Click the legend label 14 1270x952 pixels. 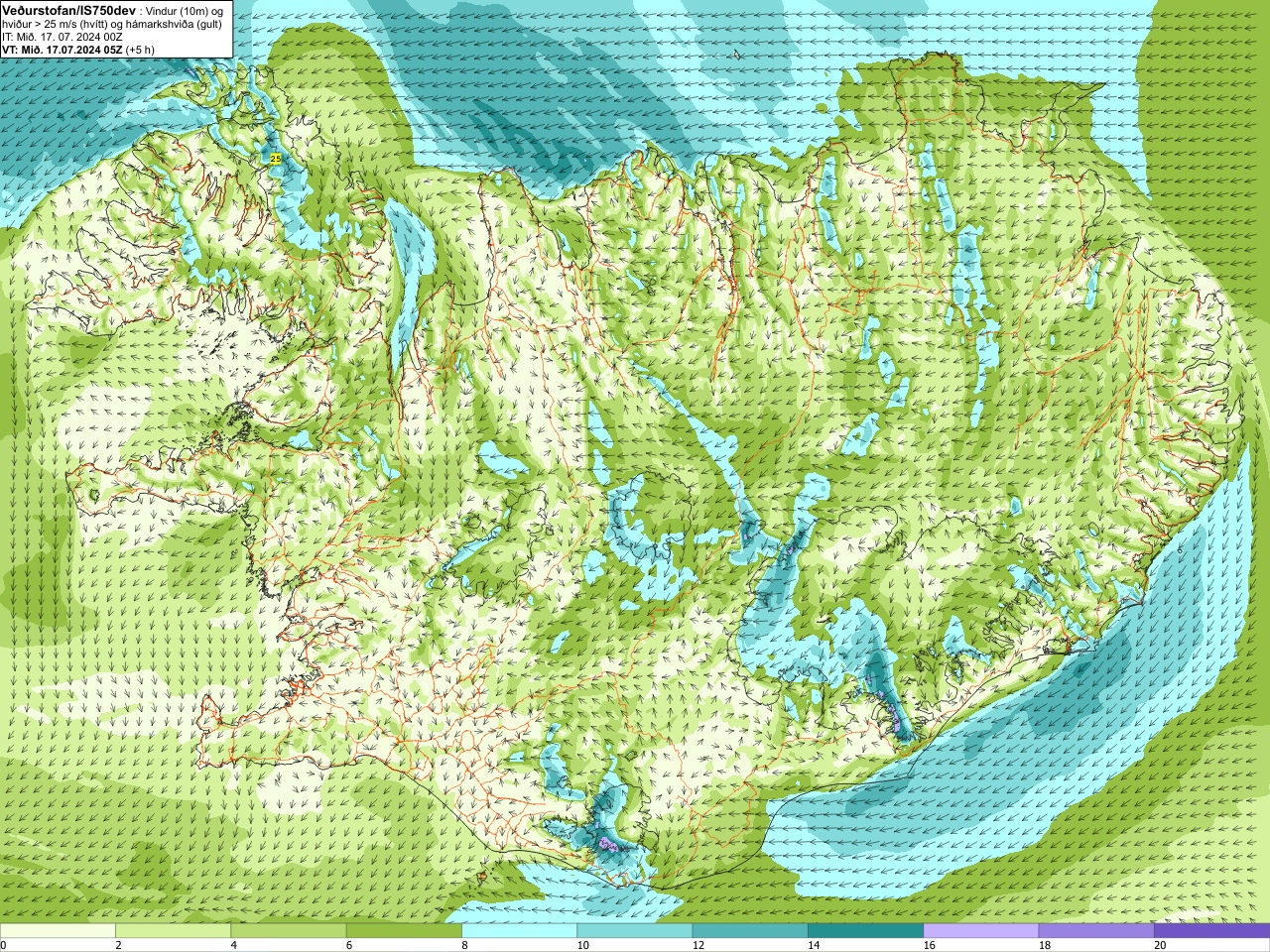(x=814, y=945)
